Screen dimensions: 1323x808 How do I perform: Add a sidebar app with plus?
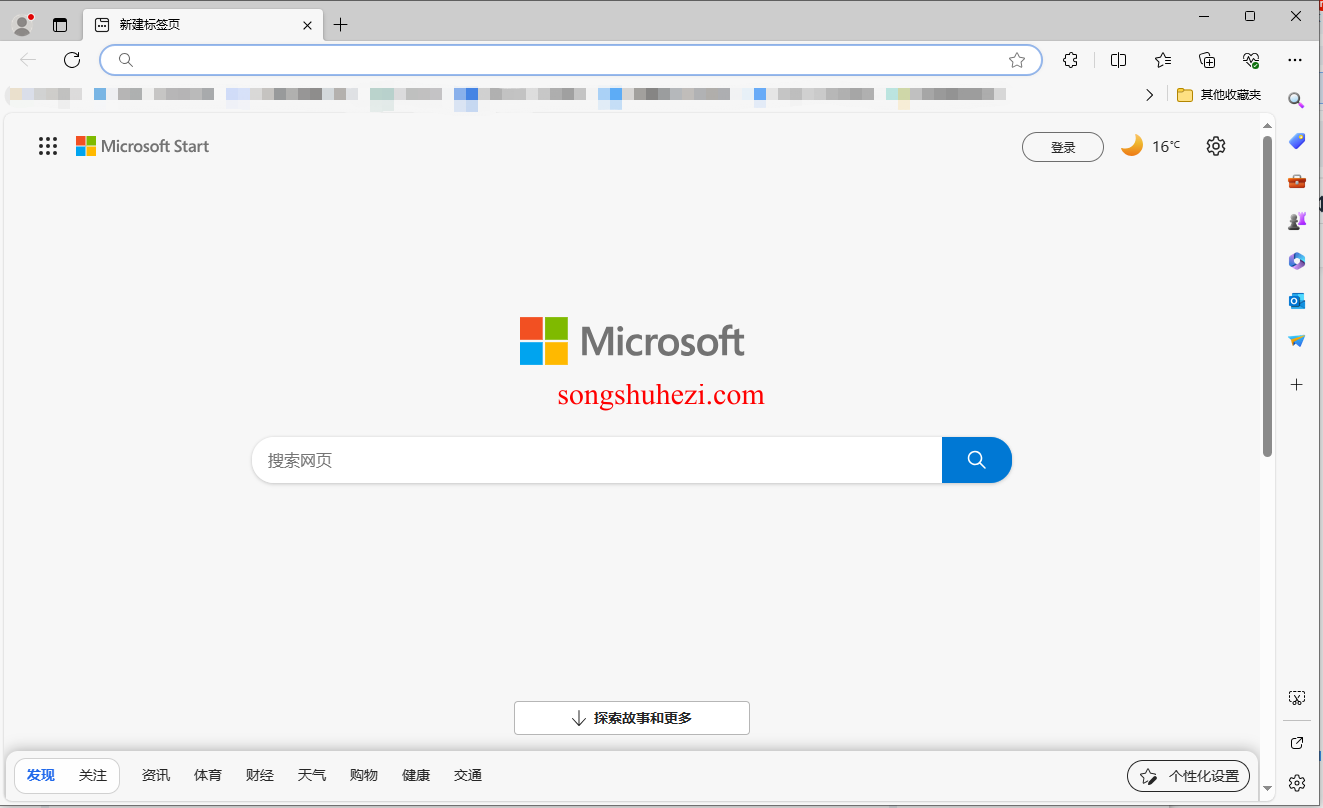click(1297, 384)
